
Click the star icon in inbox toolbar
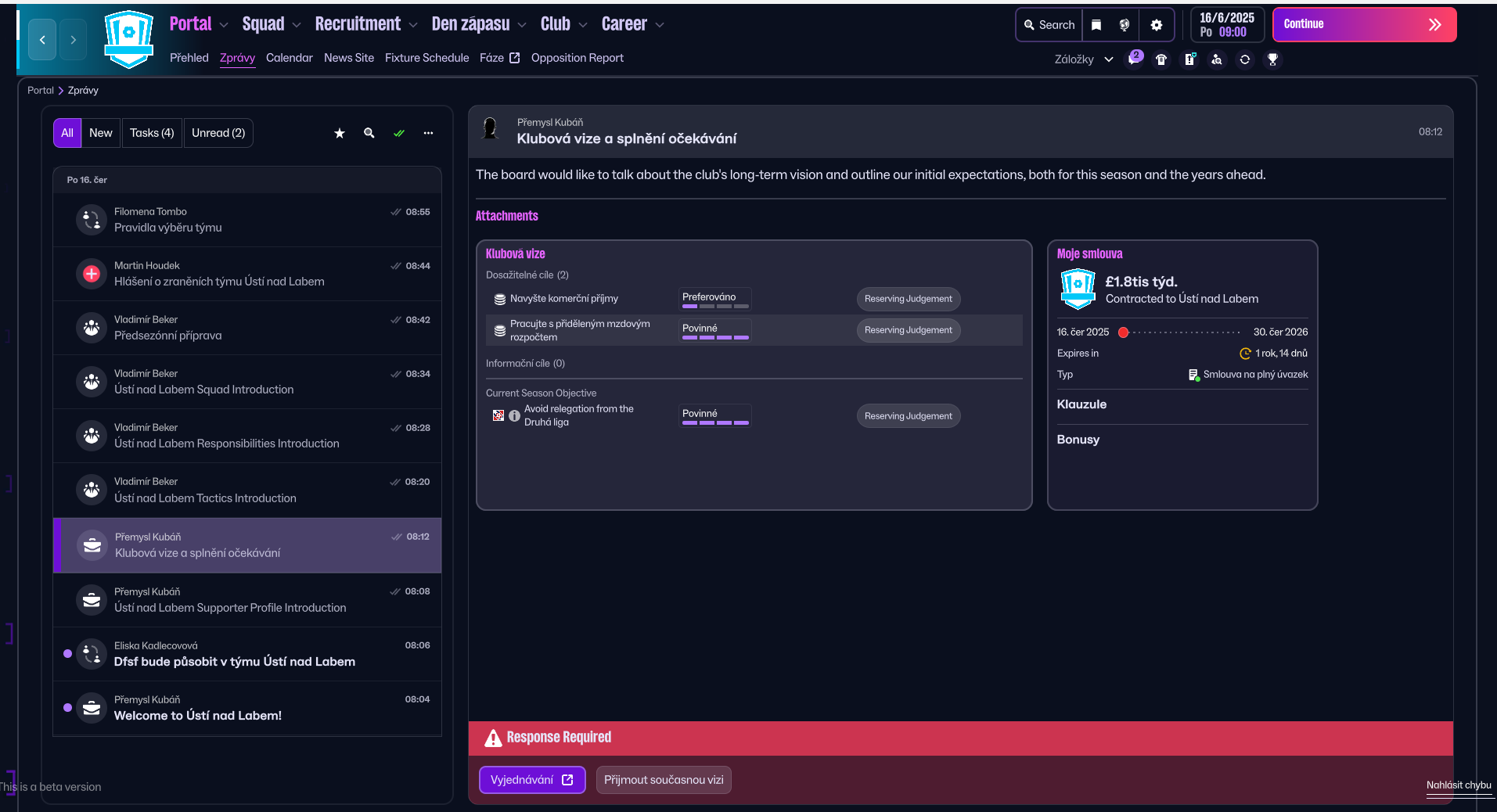point(340,134)
